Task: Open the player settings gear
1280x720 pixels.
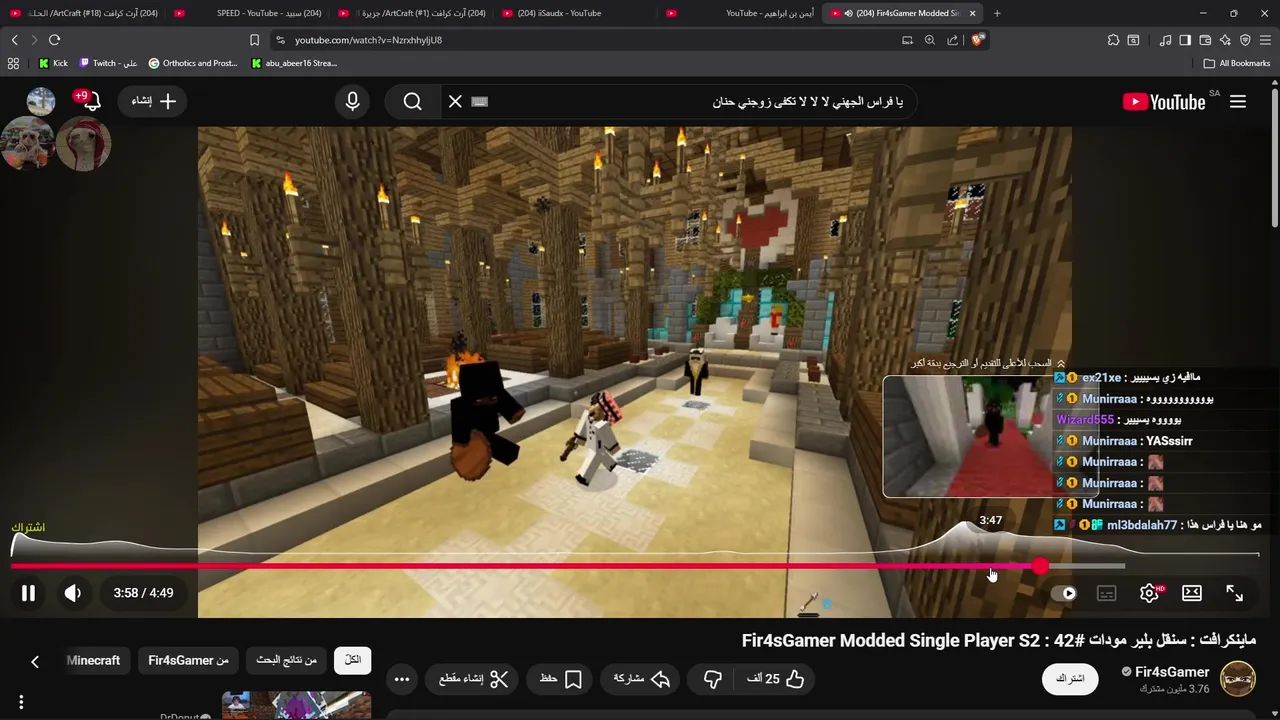Action: click(x=1150, y=593)
